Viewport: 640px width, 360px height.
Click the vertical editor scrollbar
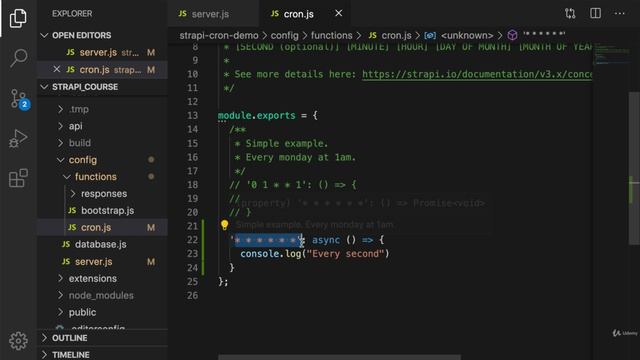coord(634,168)
